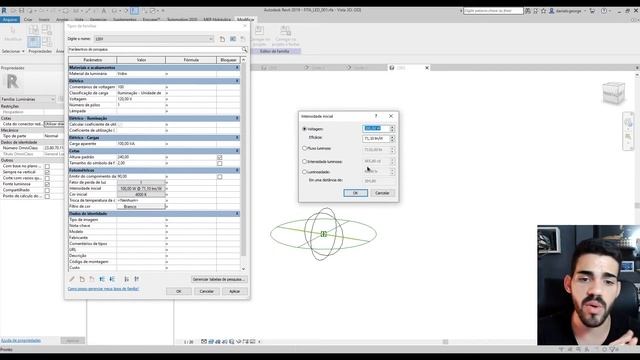Image resolution: width=640 pixels, height=360 pixels.
Task: Click OK in Tipos de família dialog
Action: [x=178, y=291]
